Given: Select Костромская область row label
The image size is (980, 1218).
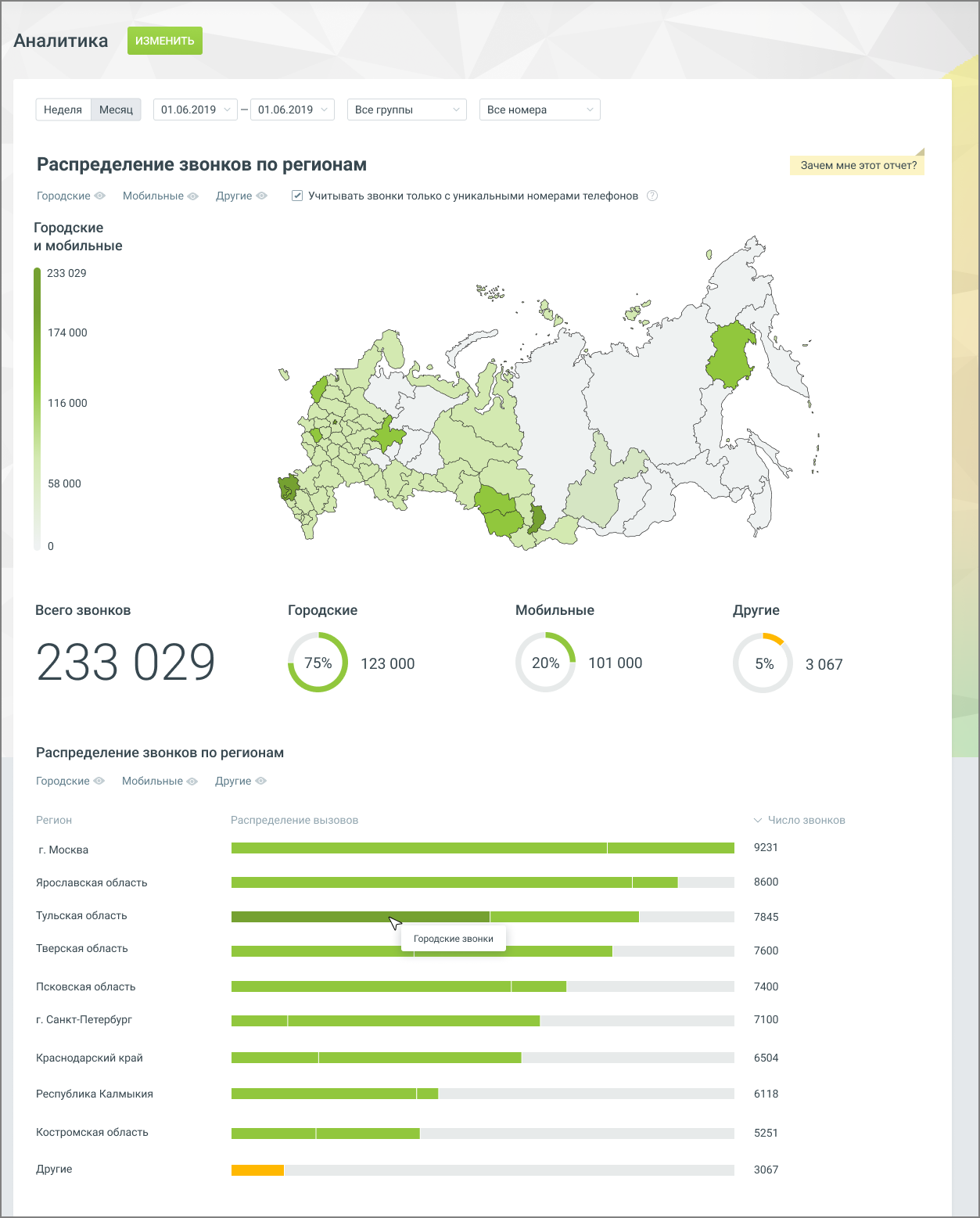Looking at the screenshot, I should point(92,1132).
